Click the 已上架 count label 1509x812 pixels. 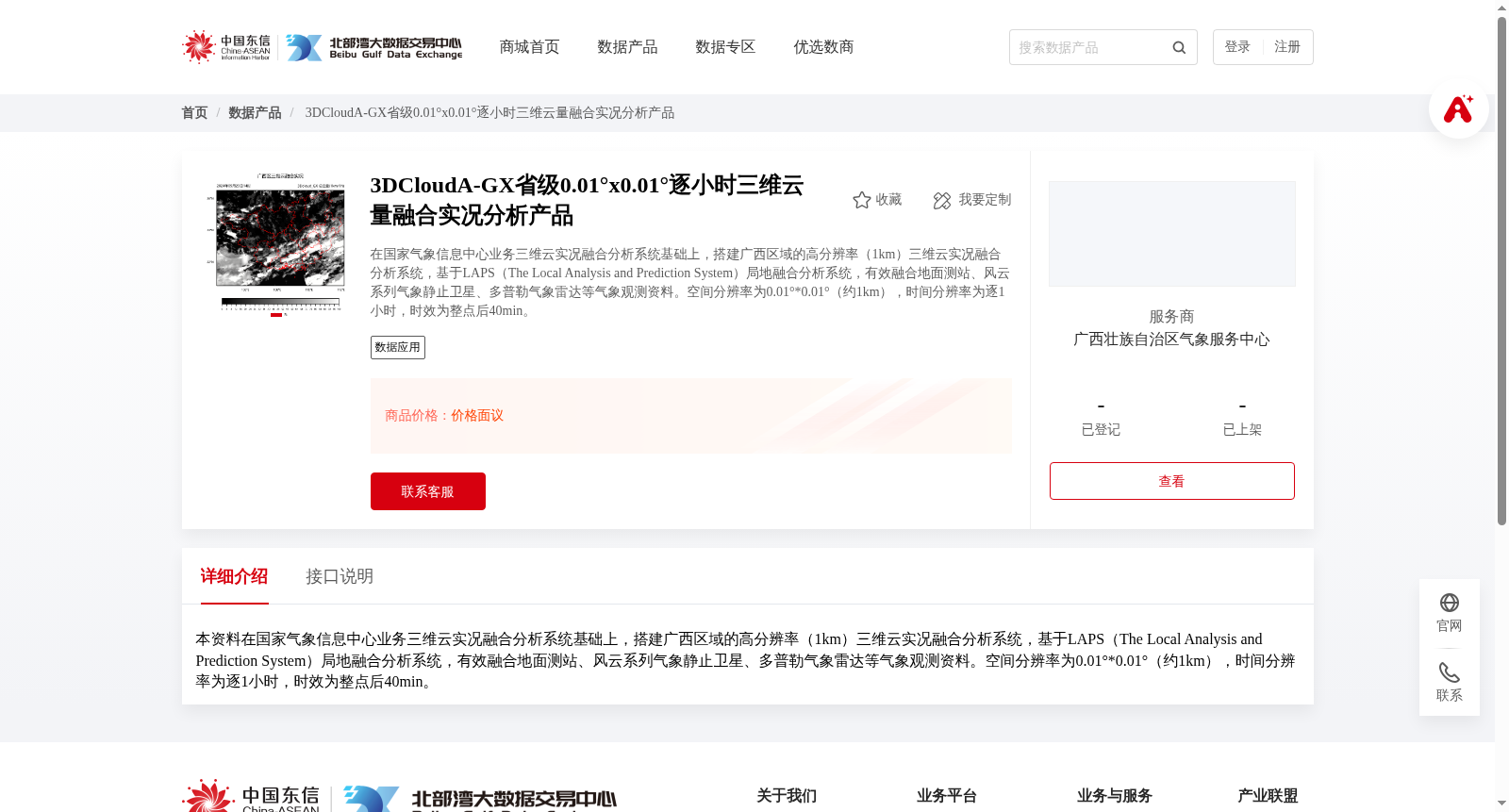1242,430
